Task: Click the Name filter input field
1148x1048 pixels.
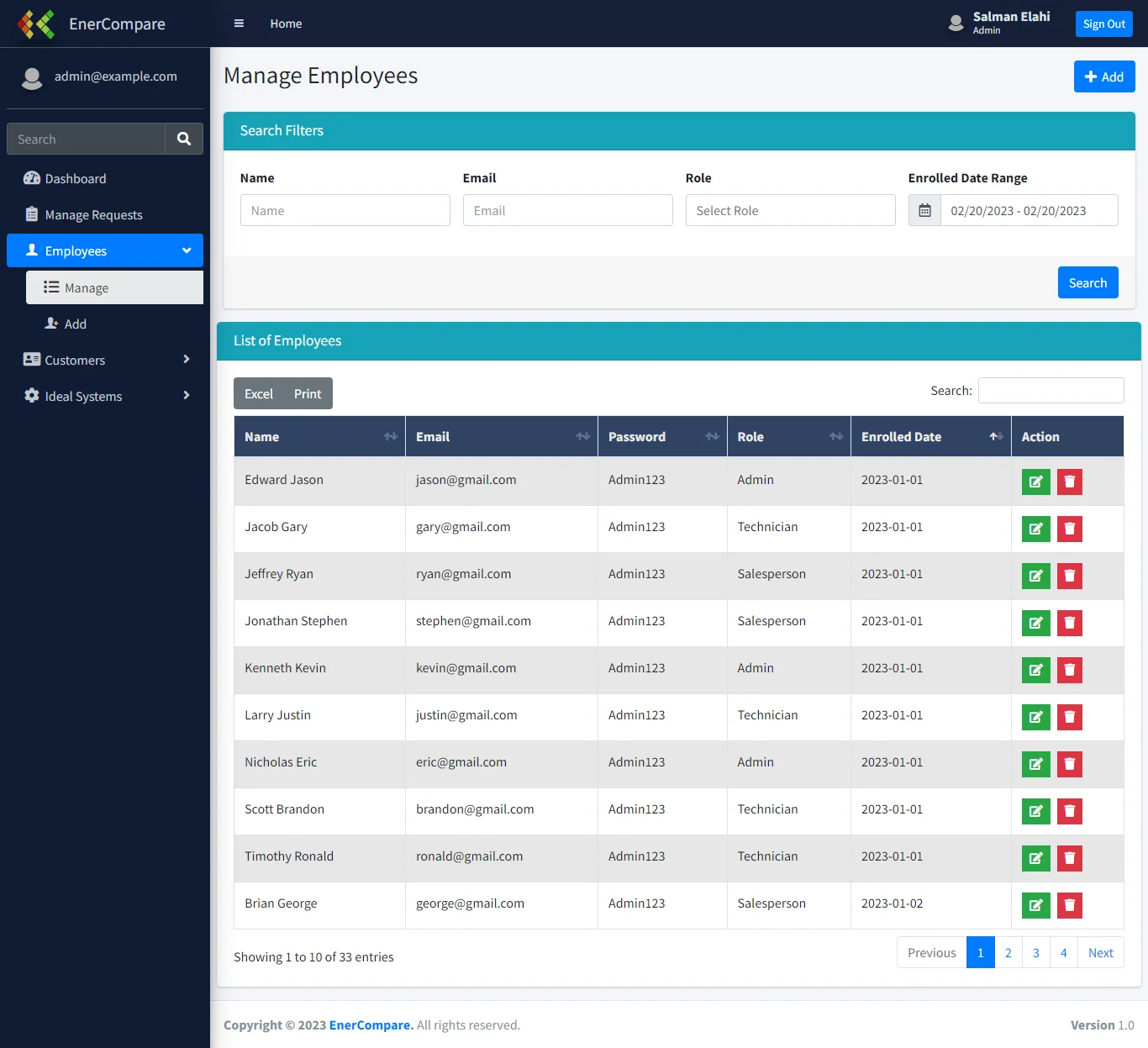Action: point(345,211)
